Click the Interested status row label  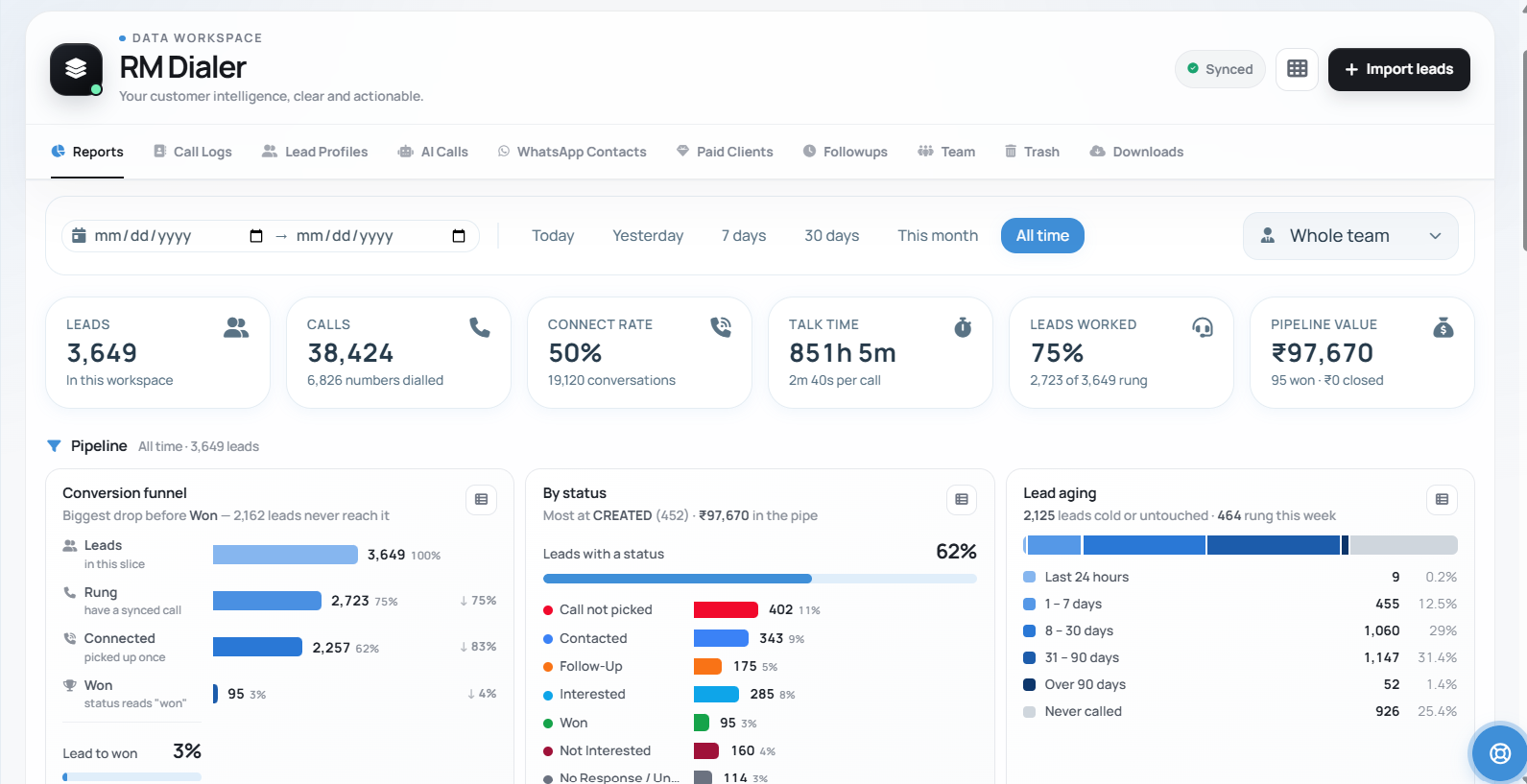click(592, 694)
